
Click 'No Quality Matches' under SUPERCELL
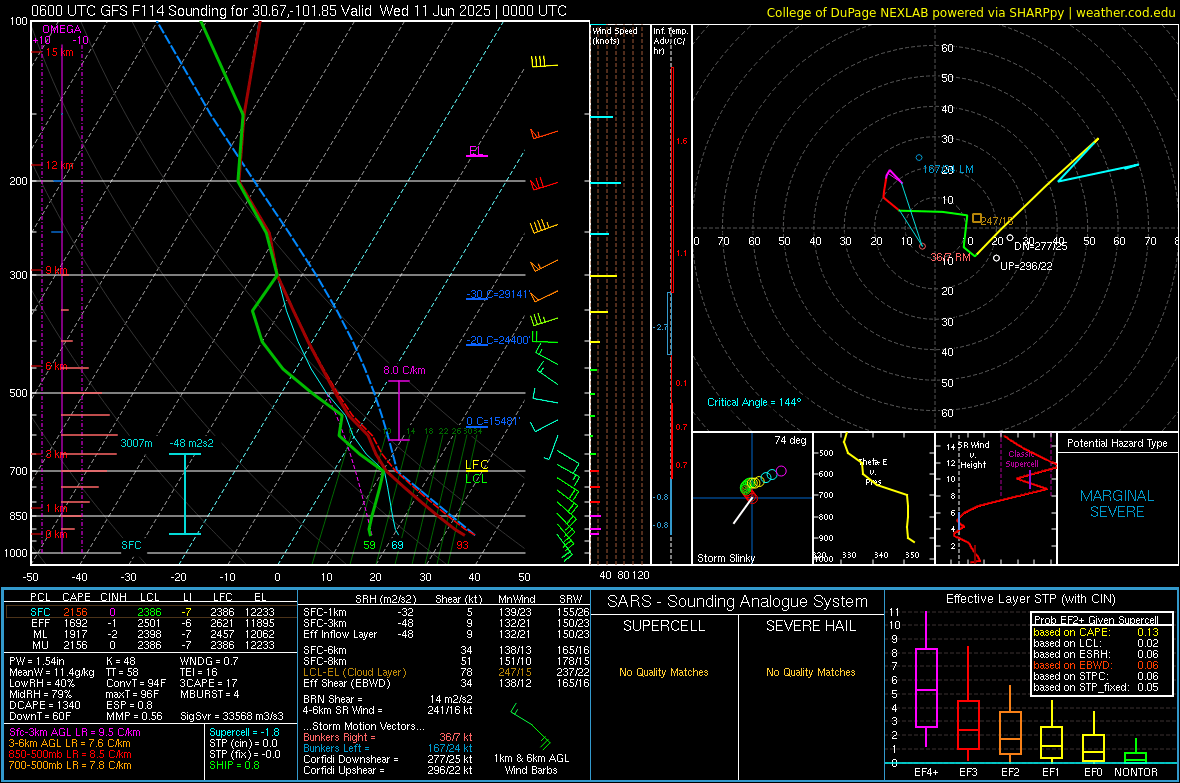(x=664, y=672)
